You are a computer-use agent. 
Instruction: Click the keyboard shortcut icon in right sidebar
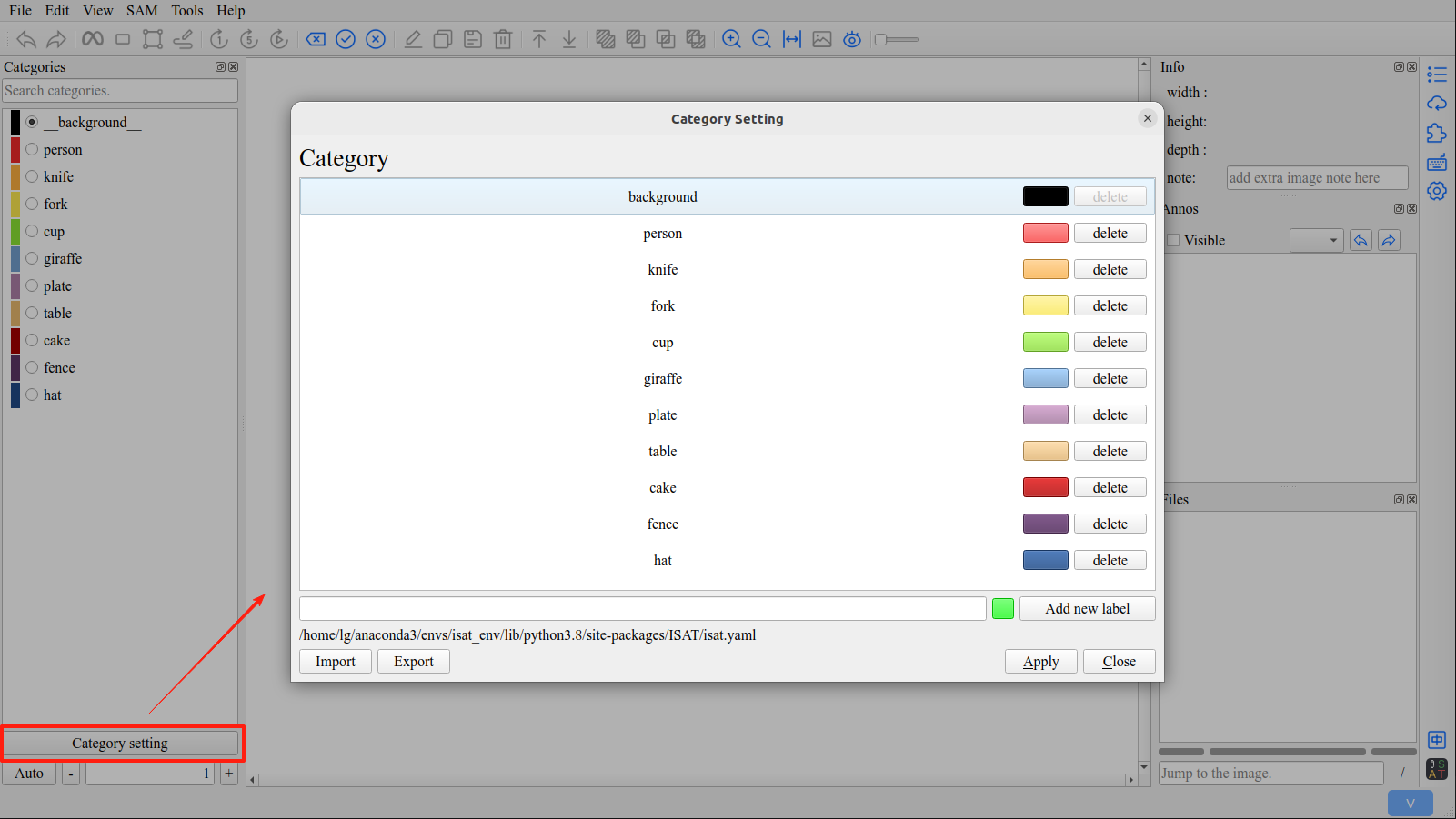click(1437, 163)
